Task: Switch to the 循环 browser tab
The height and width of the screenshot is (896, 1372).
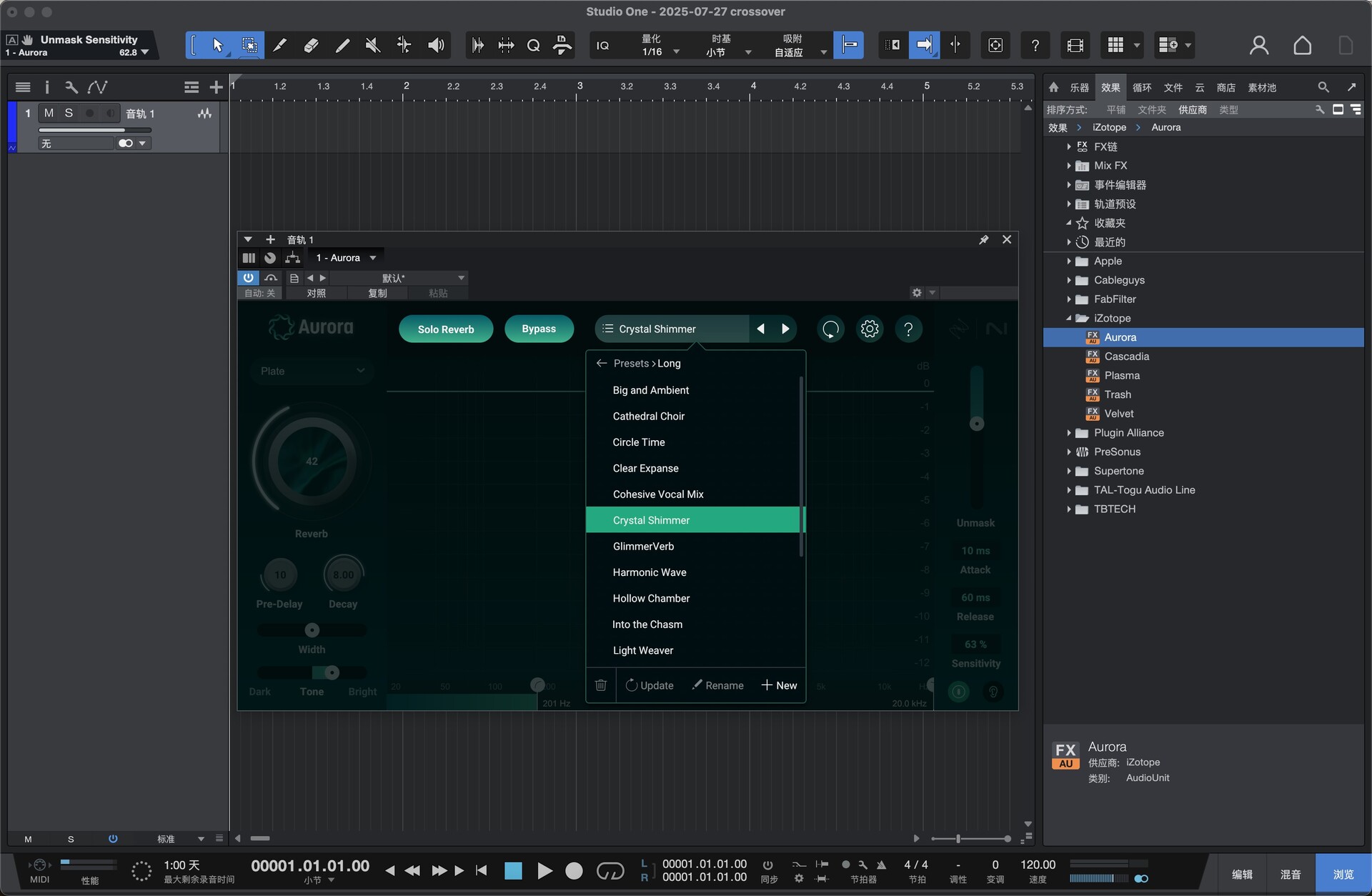Action: pos(1142,87)
